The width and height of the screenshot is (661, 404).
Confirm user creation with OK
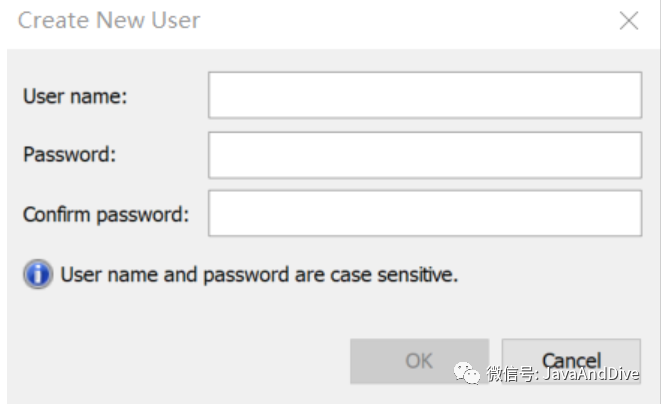coord(419,361)
